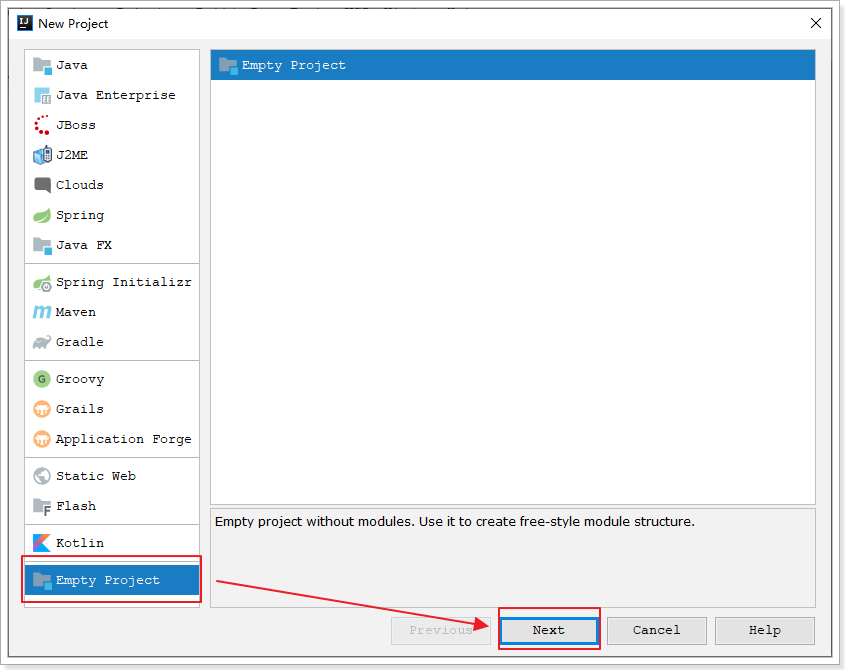Select Static Web project type
This screenshot has width=845, height=670.
click(95, 476)
